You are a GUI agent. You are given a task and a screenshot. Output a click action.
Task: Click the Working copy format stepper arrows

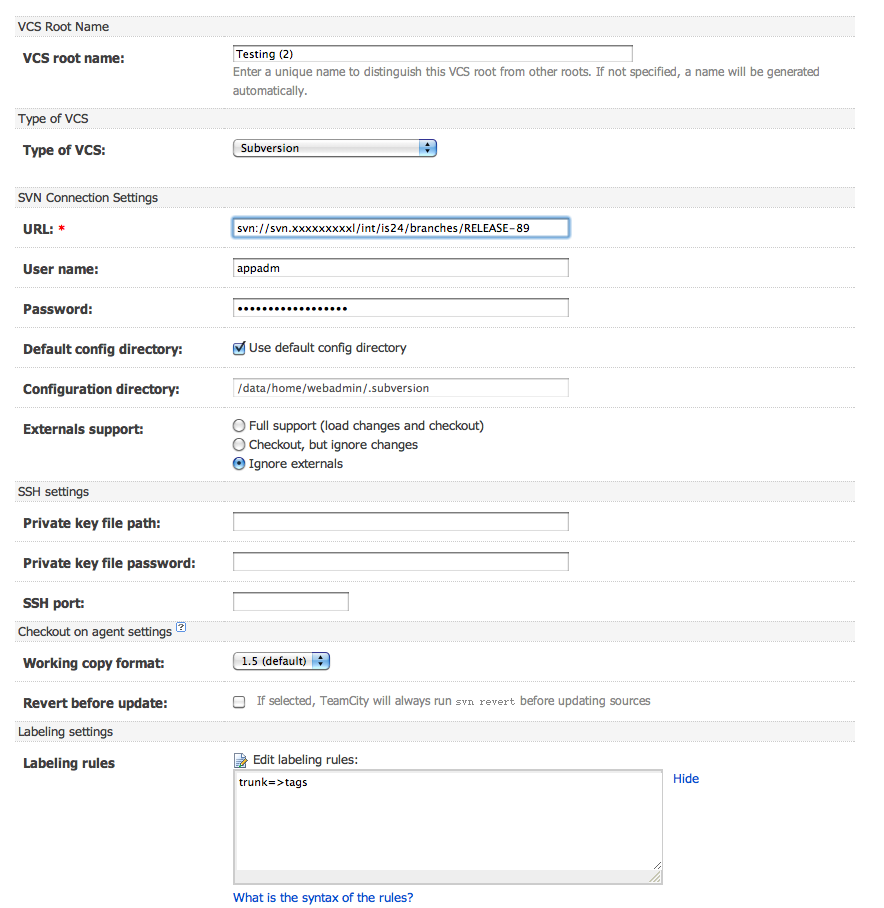pos(321,661)
